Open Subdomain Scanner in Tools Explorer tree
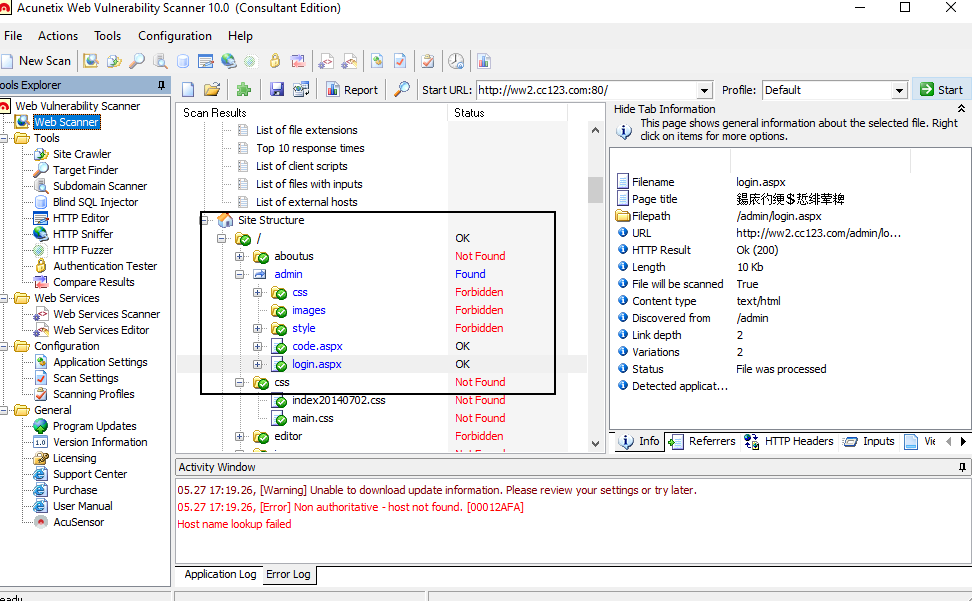 pos(100,186)
